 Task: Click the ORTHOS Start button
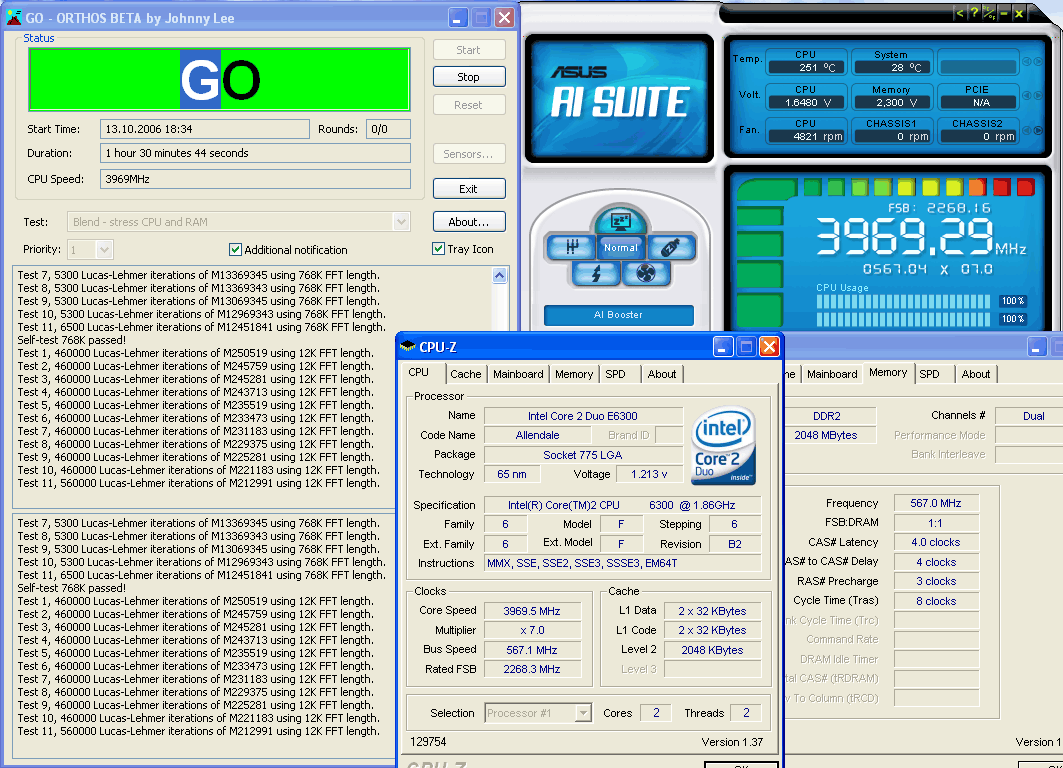coord(468,49)
